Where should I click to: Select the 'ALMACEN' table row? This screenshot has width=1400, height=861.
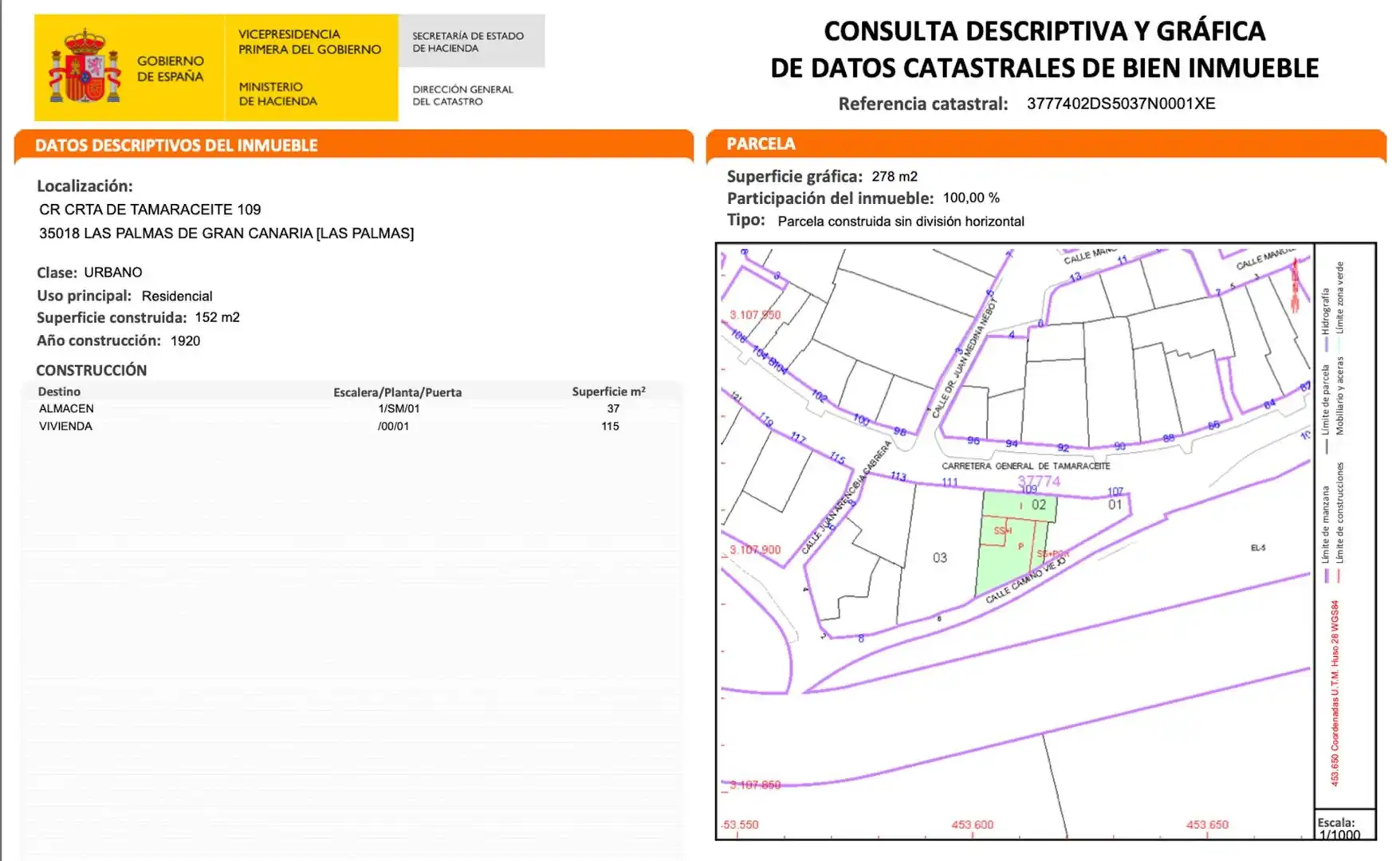click(351, 408)
